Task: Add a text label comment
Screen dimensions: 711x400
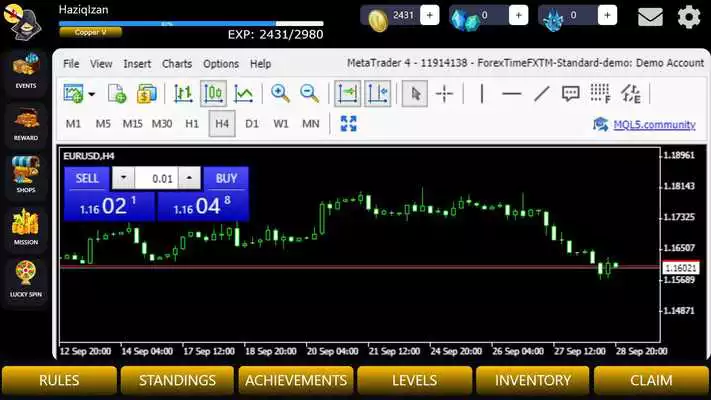Action: (x=570, y=94)
